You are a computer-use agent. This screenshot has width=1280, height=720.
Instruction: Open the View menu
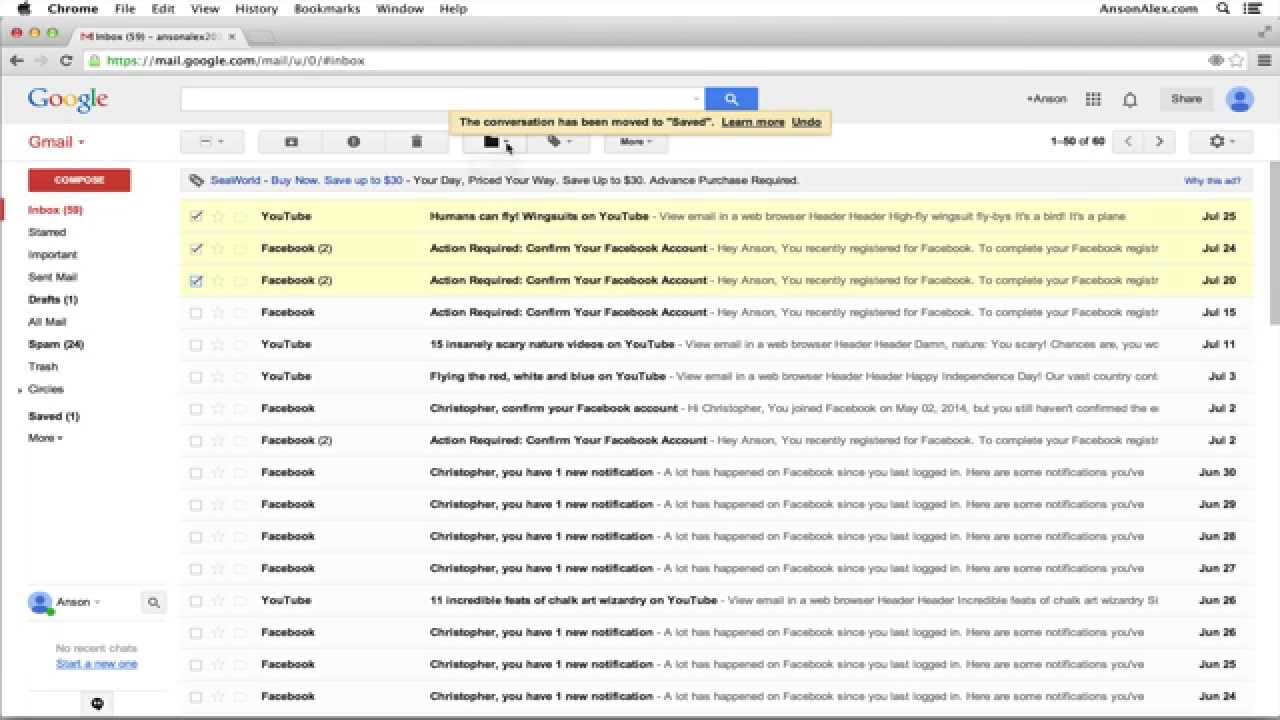205,9
